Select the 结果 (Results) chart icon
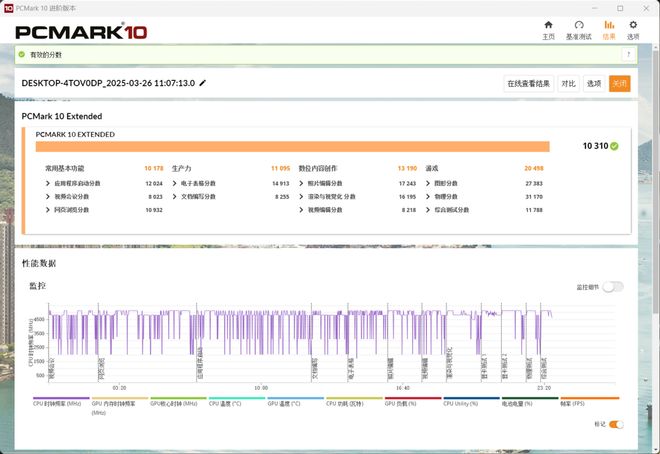This screenshot has width=660, height=454. 609,29
